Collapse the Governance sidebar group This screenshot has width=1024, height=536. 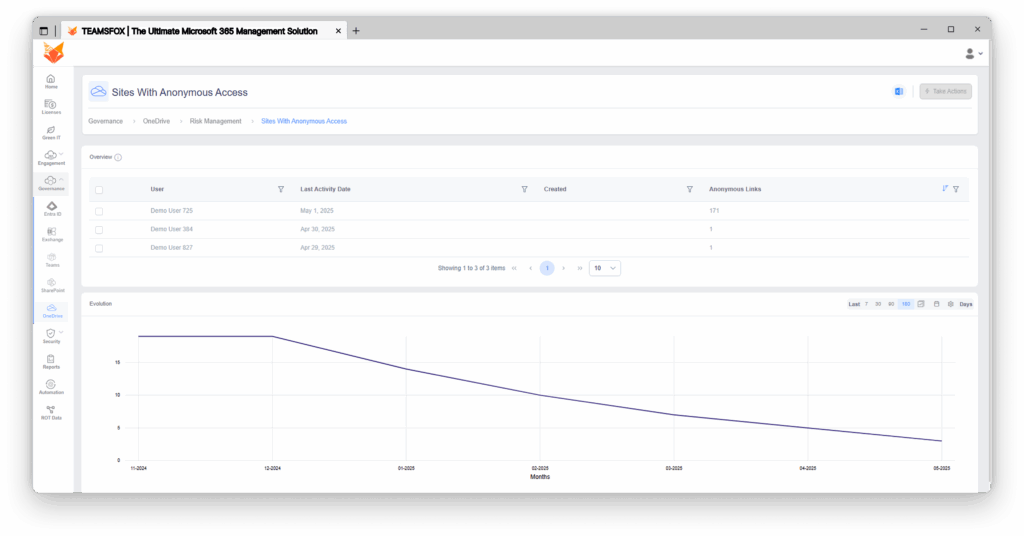tap(61, 180)
